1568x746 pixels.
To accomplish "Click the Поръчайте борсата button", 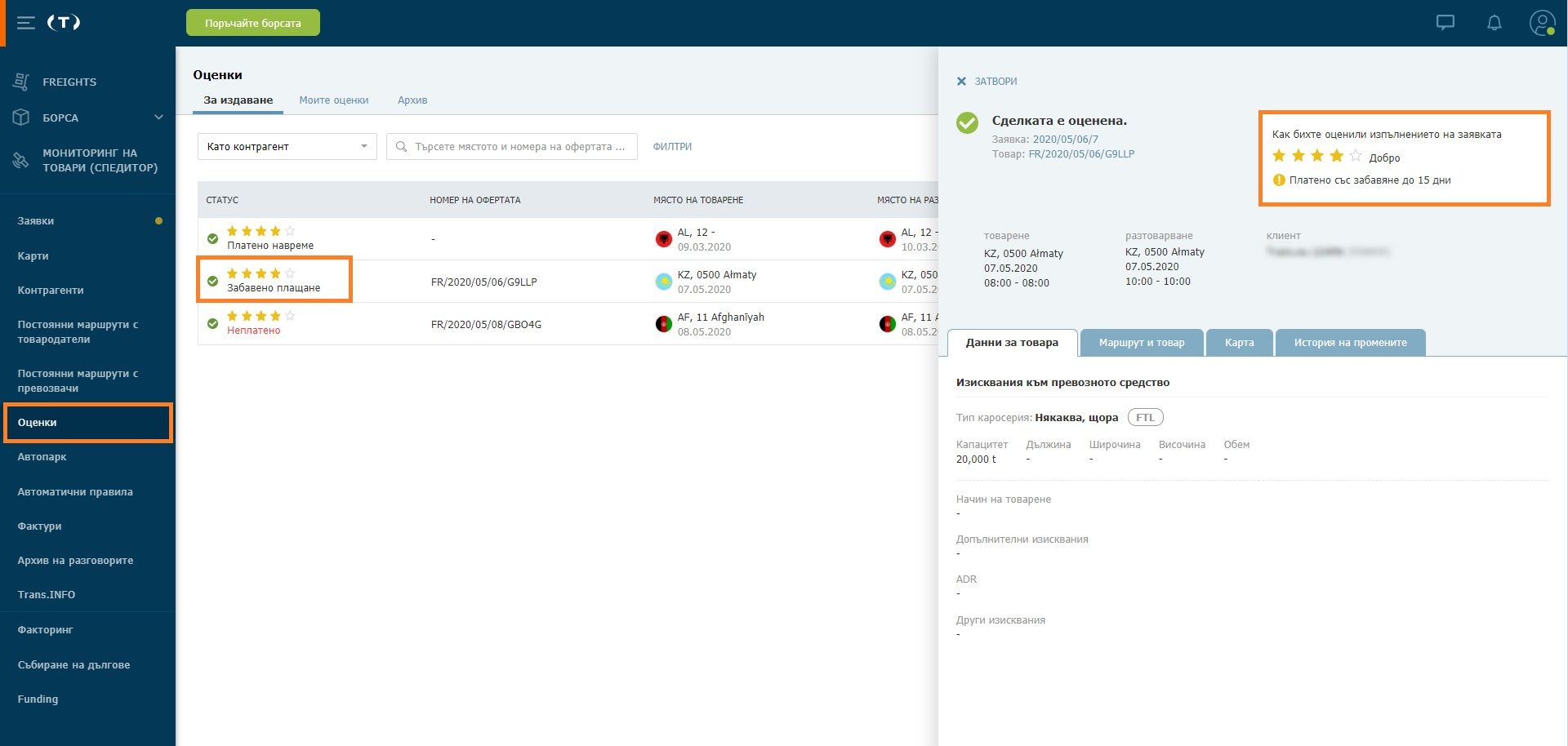I will pyautogui.click(x=253, y=23).
